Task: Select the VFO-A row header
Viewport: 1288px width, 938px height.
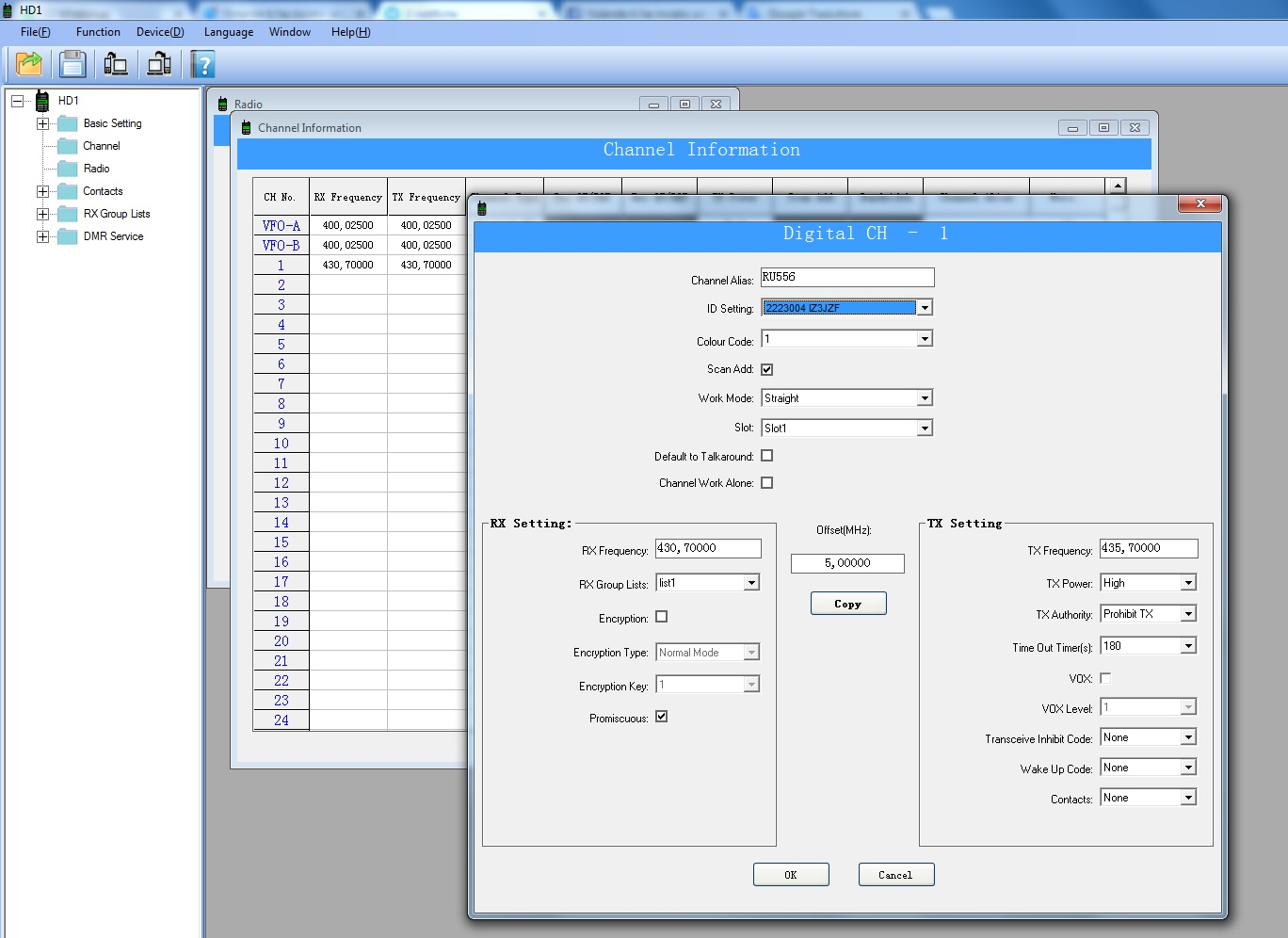Action: coord(282,226)
